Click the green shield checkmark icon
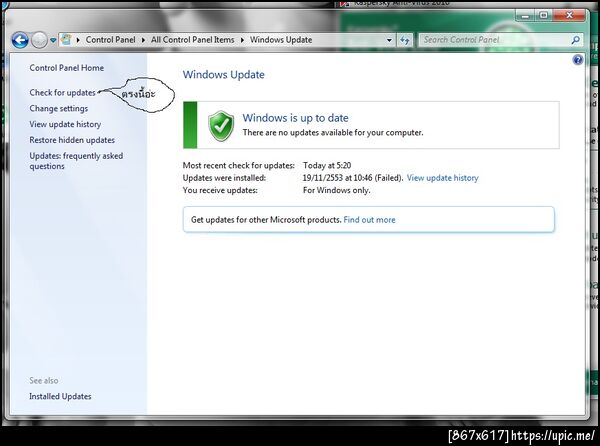 click(221, 126)
